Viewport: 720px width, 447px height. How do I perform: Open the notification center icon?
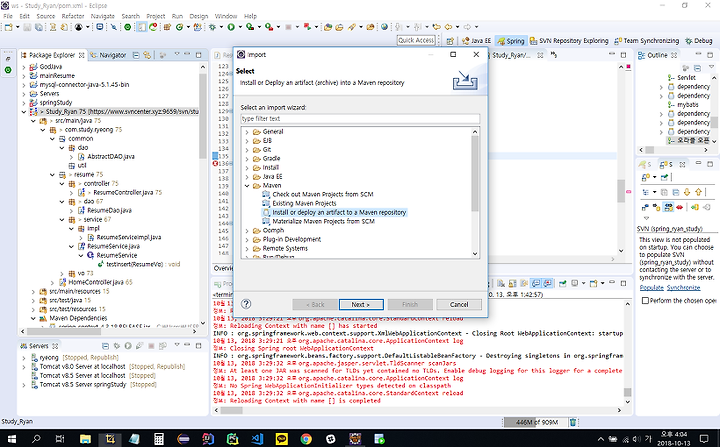[704, 438]
